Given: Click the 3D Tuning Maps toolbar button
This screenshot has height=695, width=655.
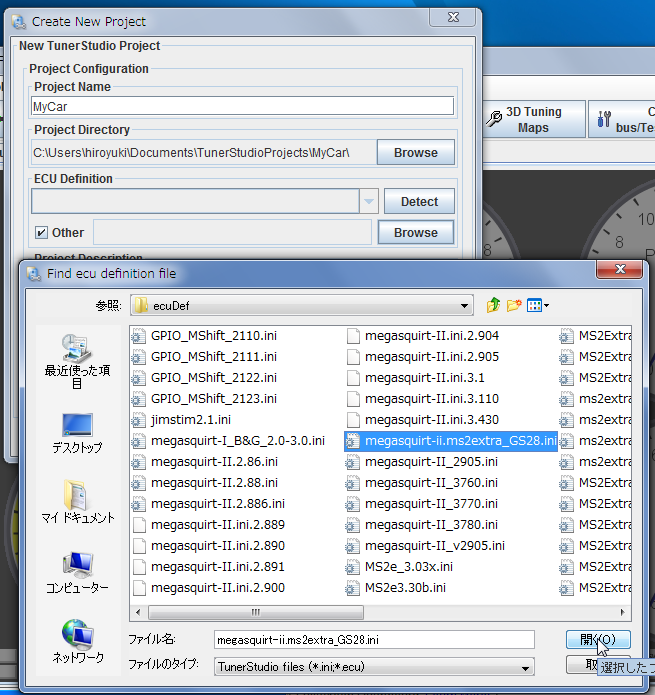Looking at the screenshot, I should coord(534,119).
